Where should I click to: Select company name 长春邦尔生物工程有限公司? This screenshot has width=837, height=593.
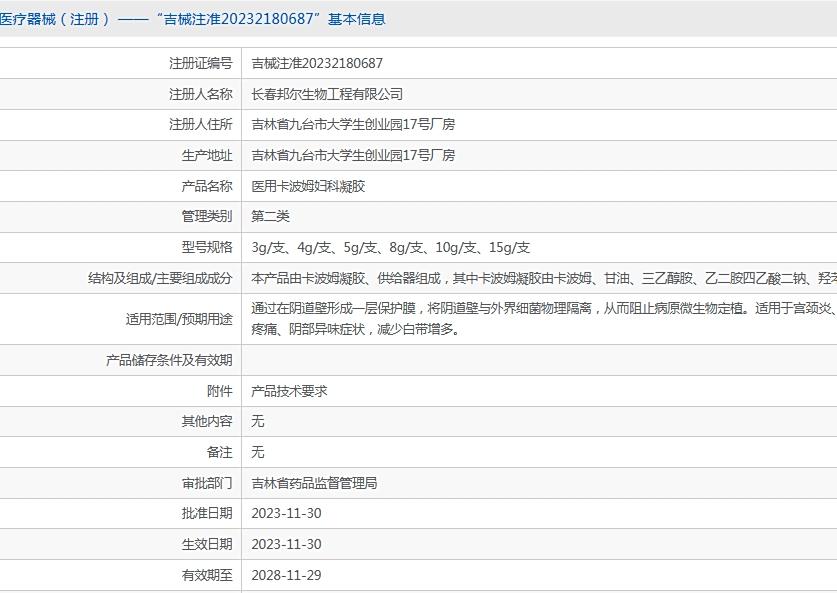point(327,94)
